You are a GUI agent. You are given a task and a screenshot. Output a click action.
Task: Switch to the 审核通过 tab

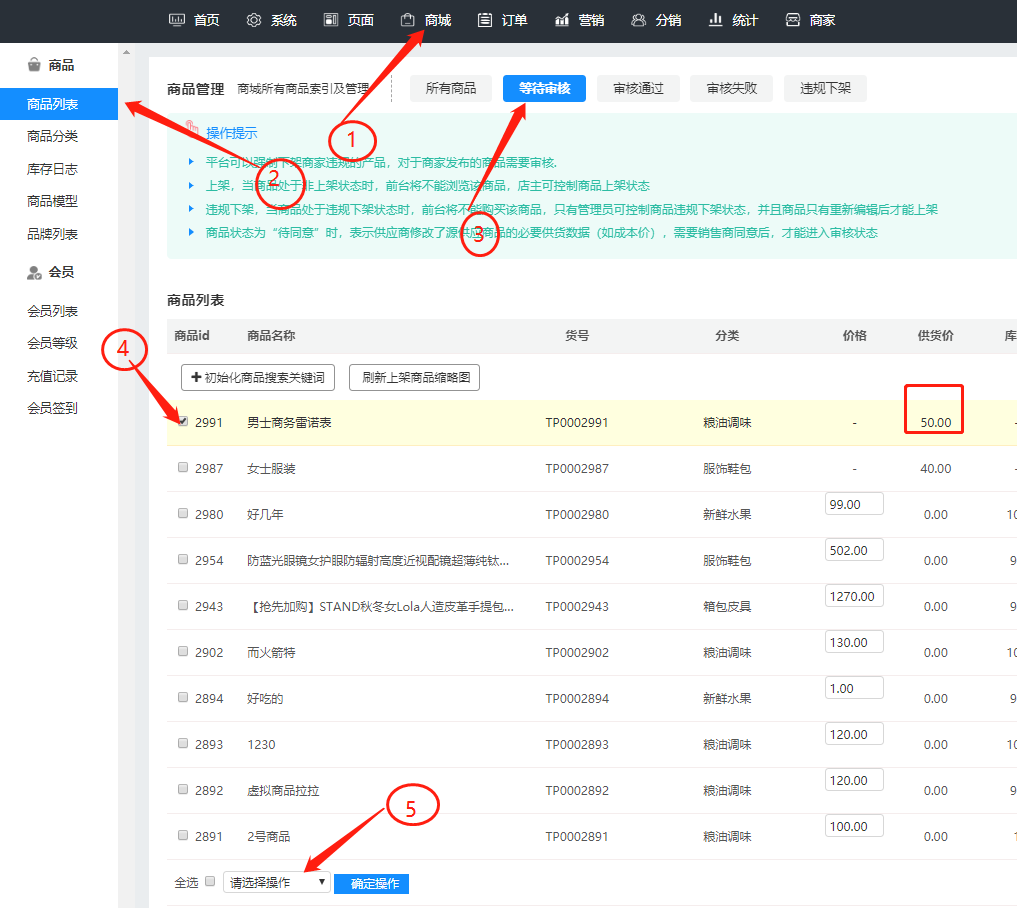click(637, 88)
